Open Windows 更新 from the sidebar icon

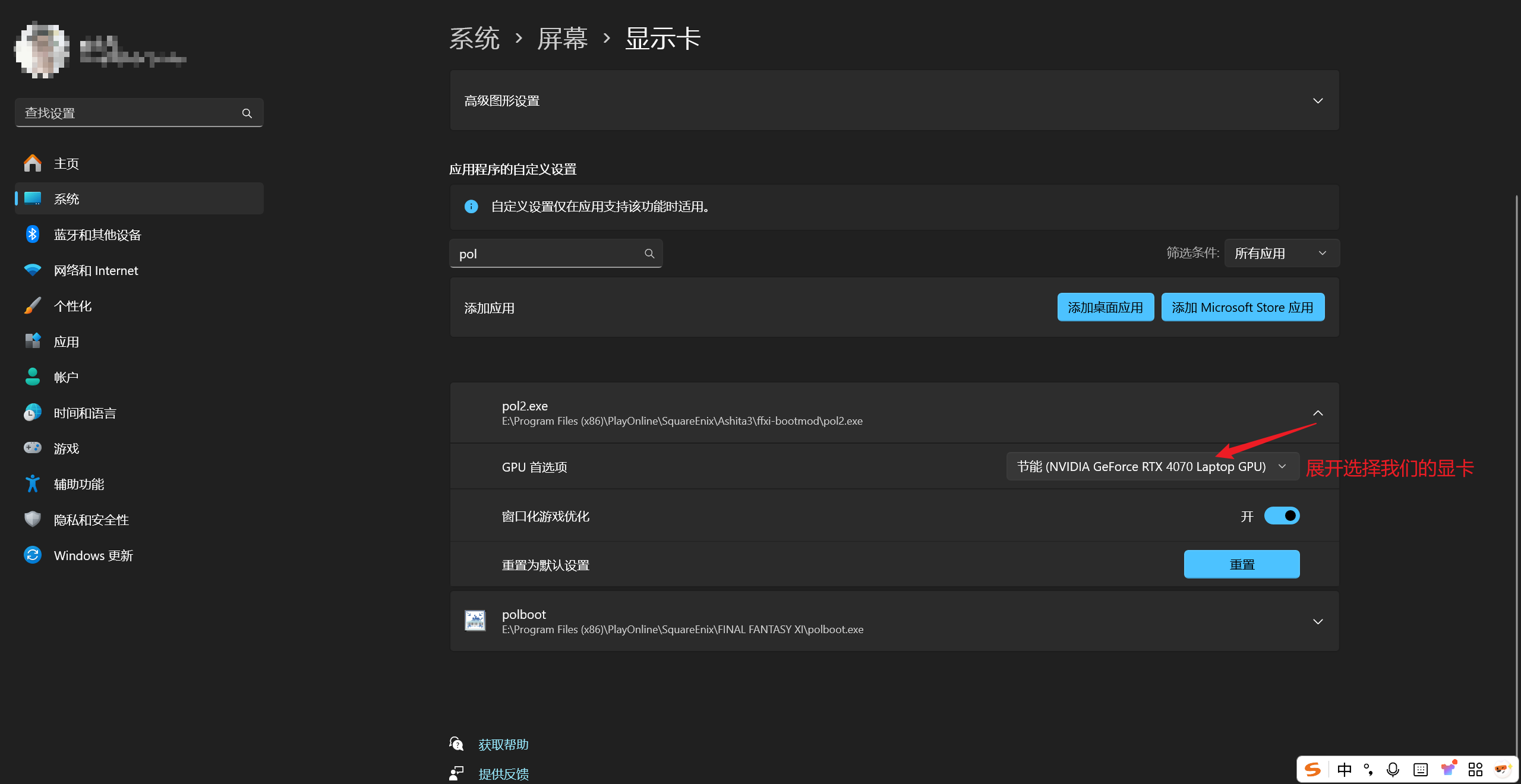pos(33,555)
